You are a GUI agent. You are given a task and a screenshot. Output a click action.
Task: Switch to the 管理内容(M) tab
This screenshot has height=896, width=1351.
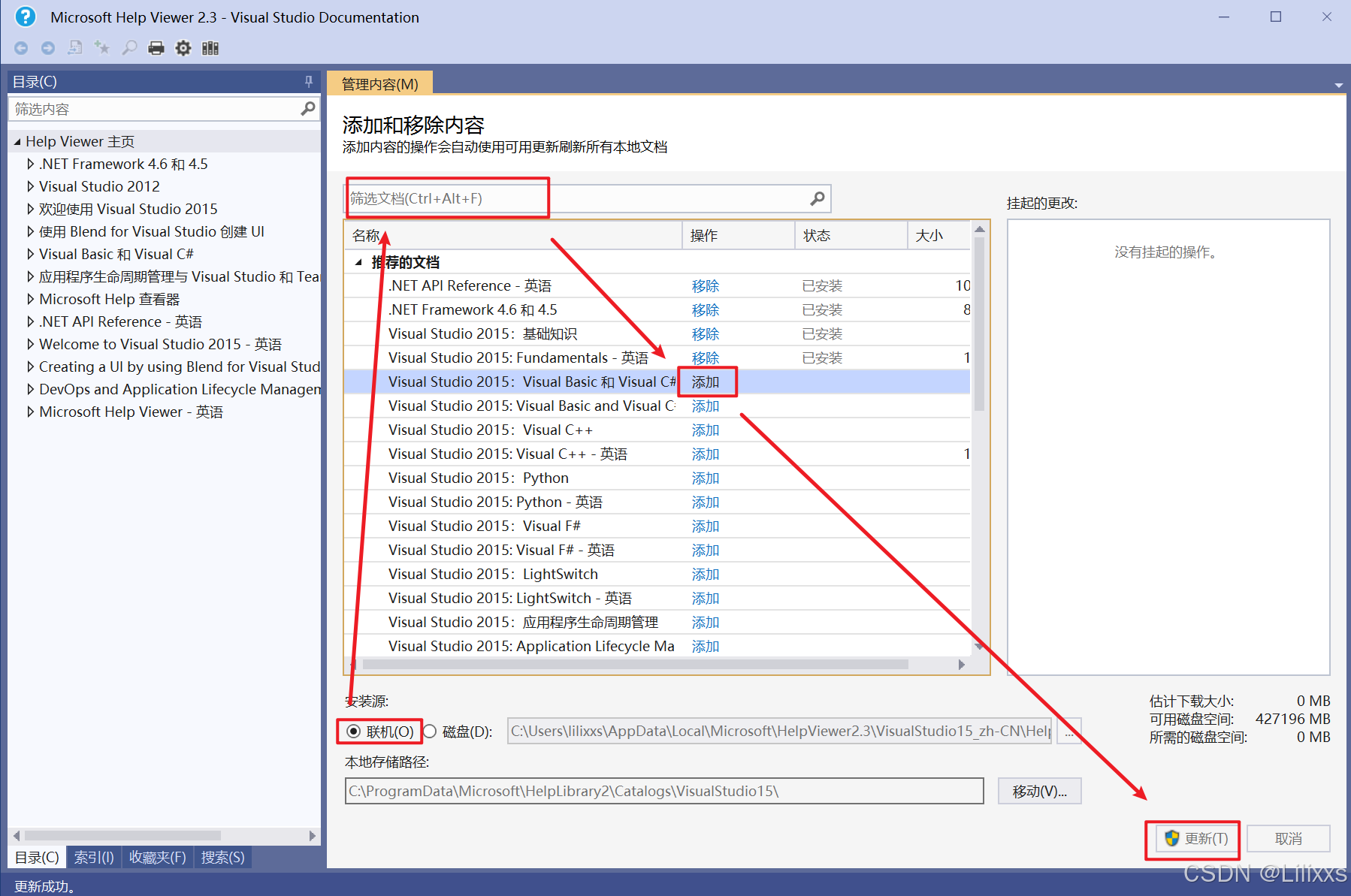[x=379, y=83]
